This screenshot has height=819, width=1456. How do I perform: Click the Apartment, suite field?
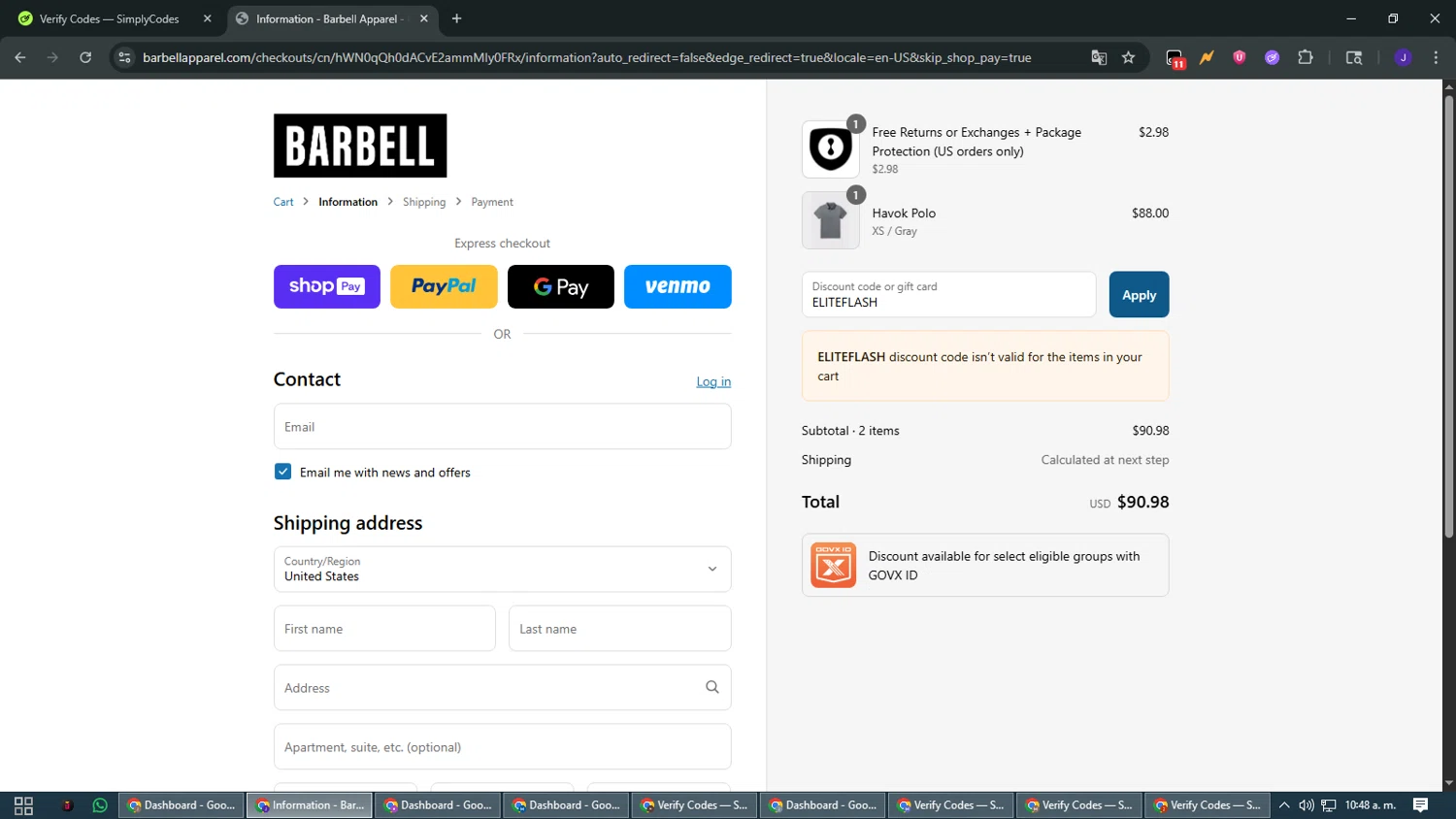click(502, 746)
